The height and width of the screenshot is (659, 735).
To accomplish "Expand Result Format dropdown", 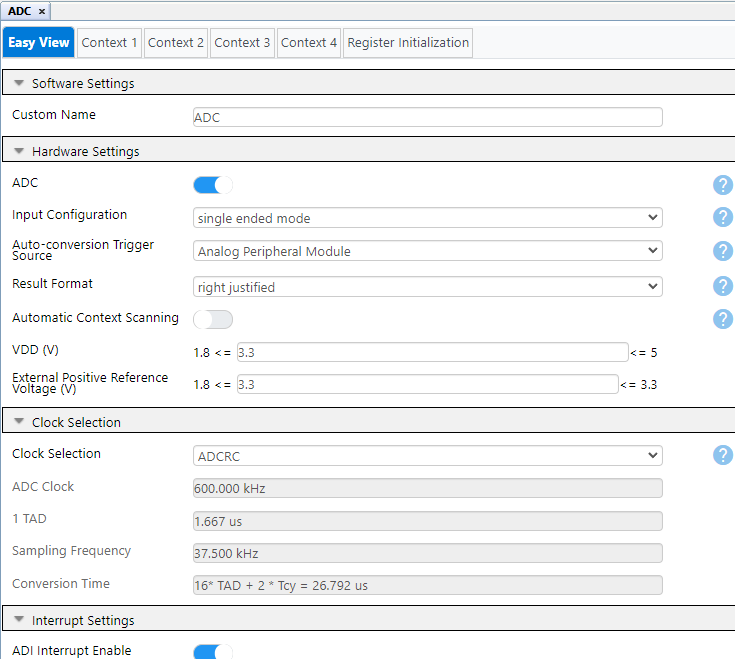I will tap(427, 287).
